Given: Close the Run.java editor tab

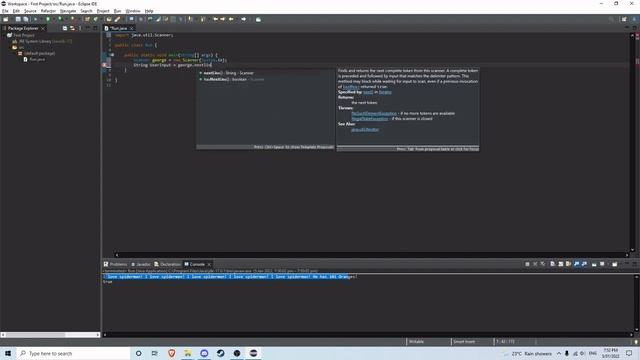Looking at the screenshot, I should pos(131,29).
